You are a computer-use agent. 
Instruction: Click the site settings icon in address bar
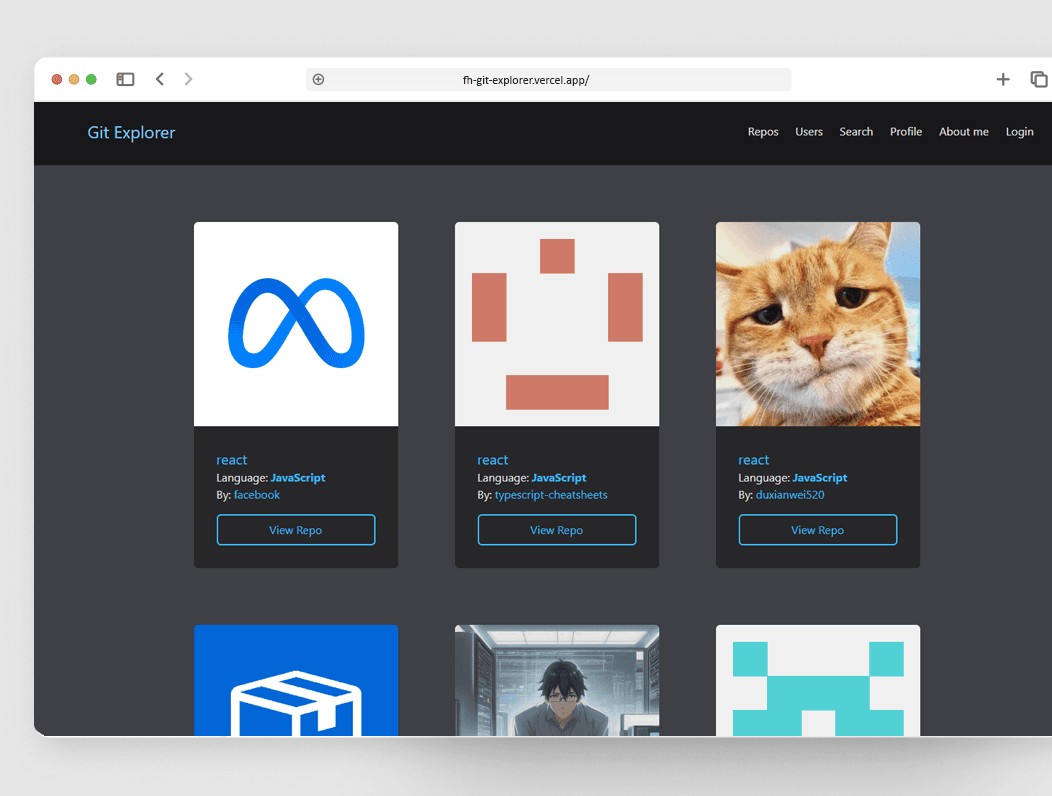coord(319,79)
